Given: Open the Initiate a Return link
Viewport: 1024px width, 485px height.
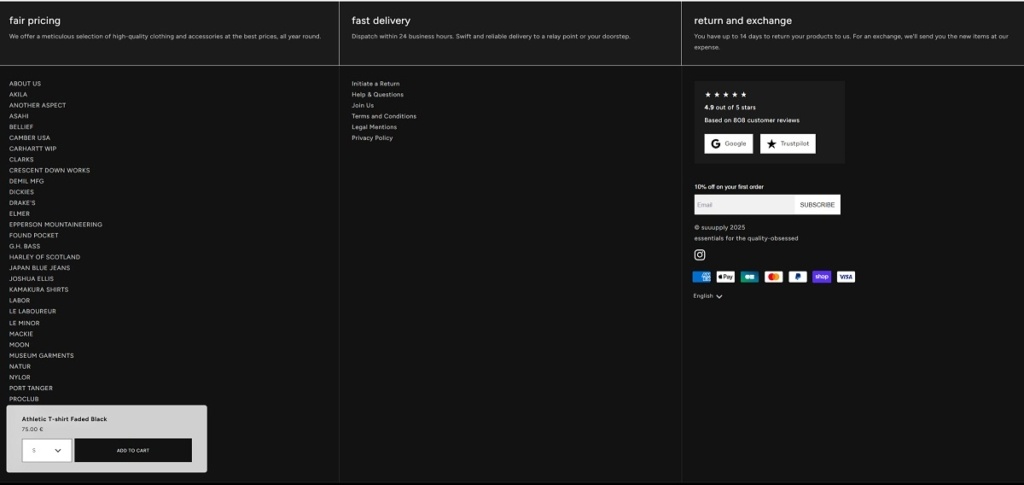Looking at the screenshot, I should pos(376,84).
